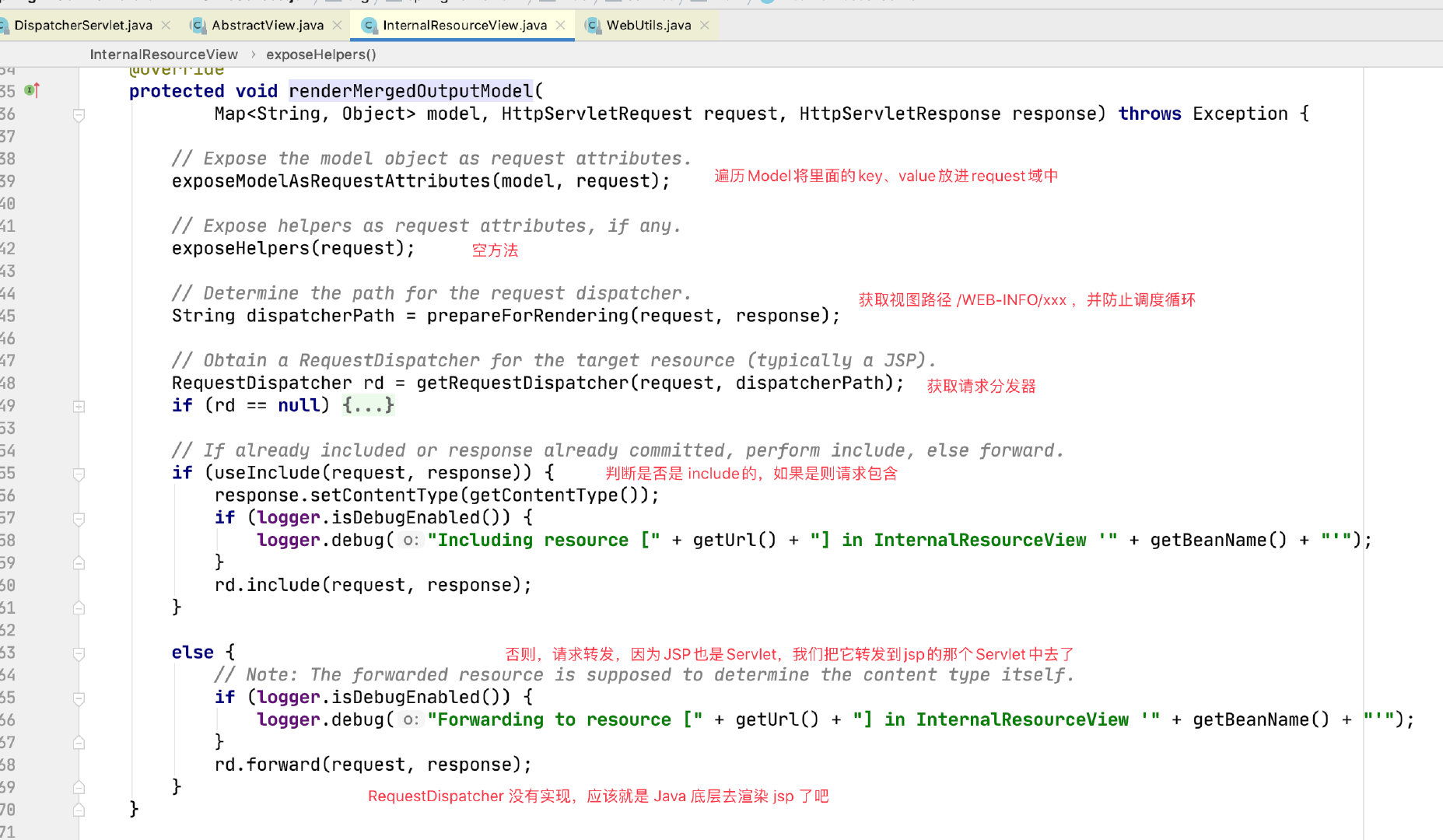Click the exposeModelAsRequestAttributes call

[x=421, y=181]
